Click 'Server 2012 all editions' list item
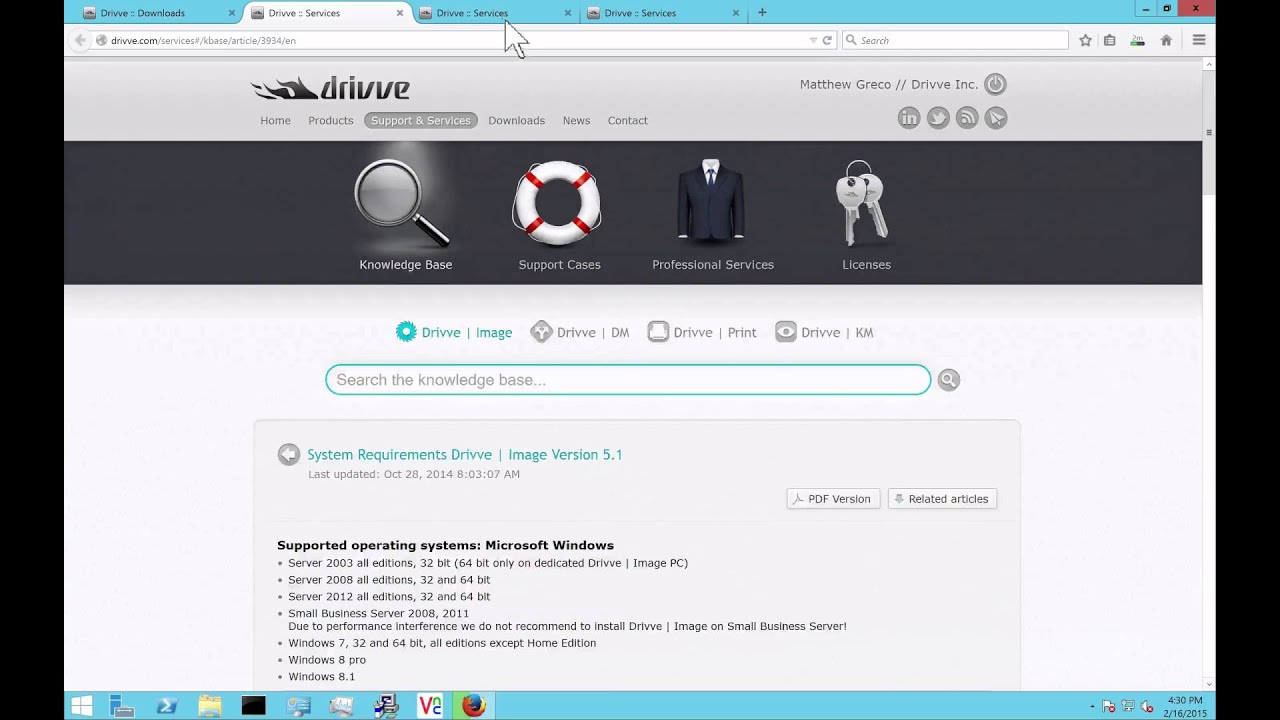The width and height of the screenshot is (1280, 720). 389,597
